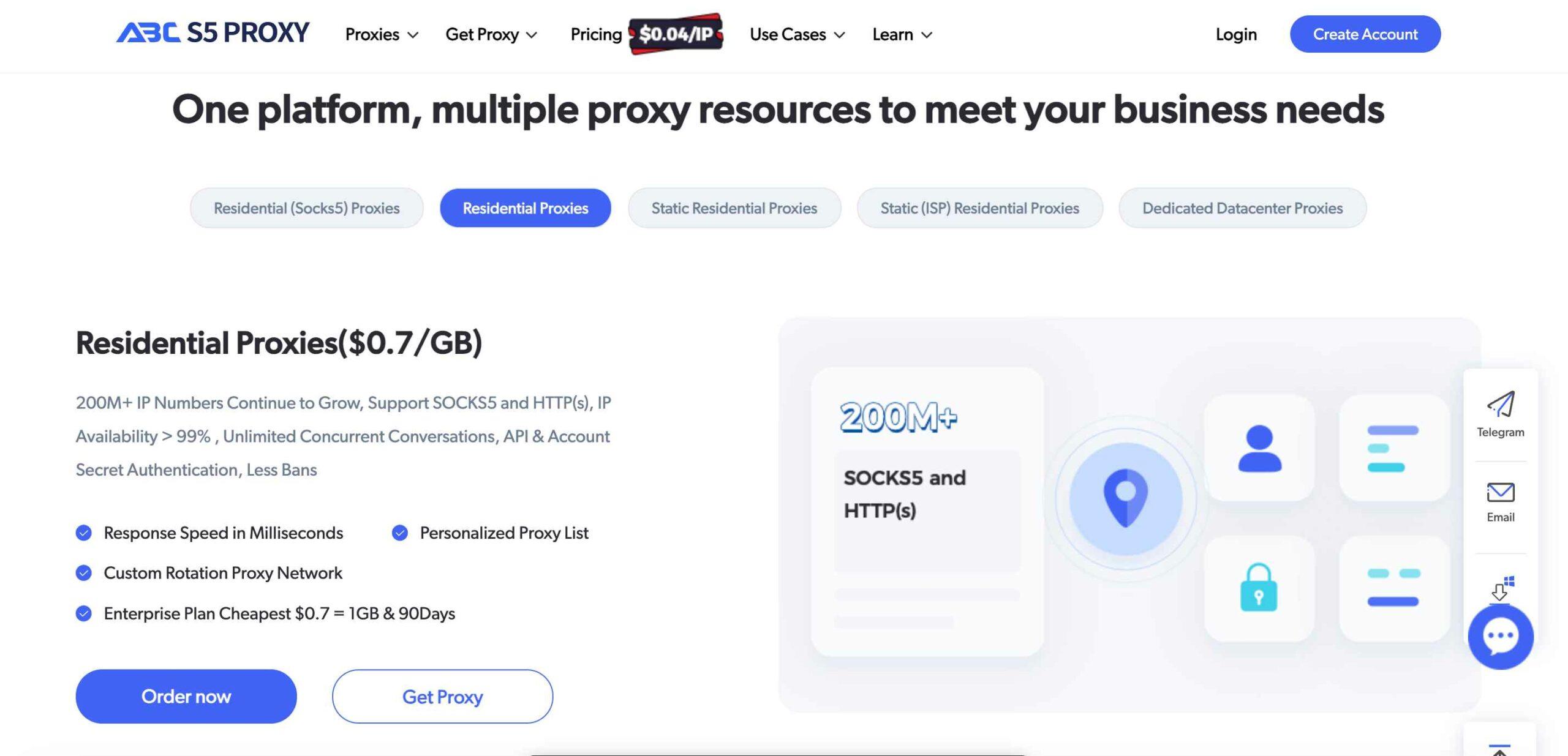The height and width of the screenshot is (756, 1568).
Task: Click the Login link in navigation
Action: [x=1236, y=34]
